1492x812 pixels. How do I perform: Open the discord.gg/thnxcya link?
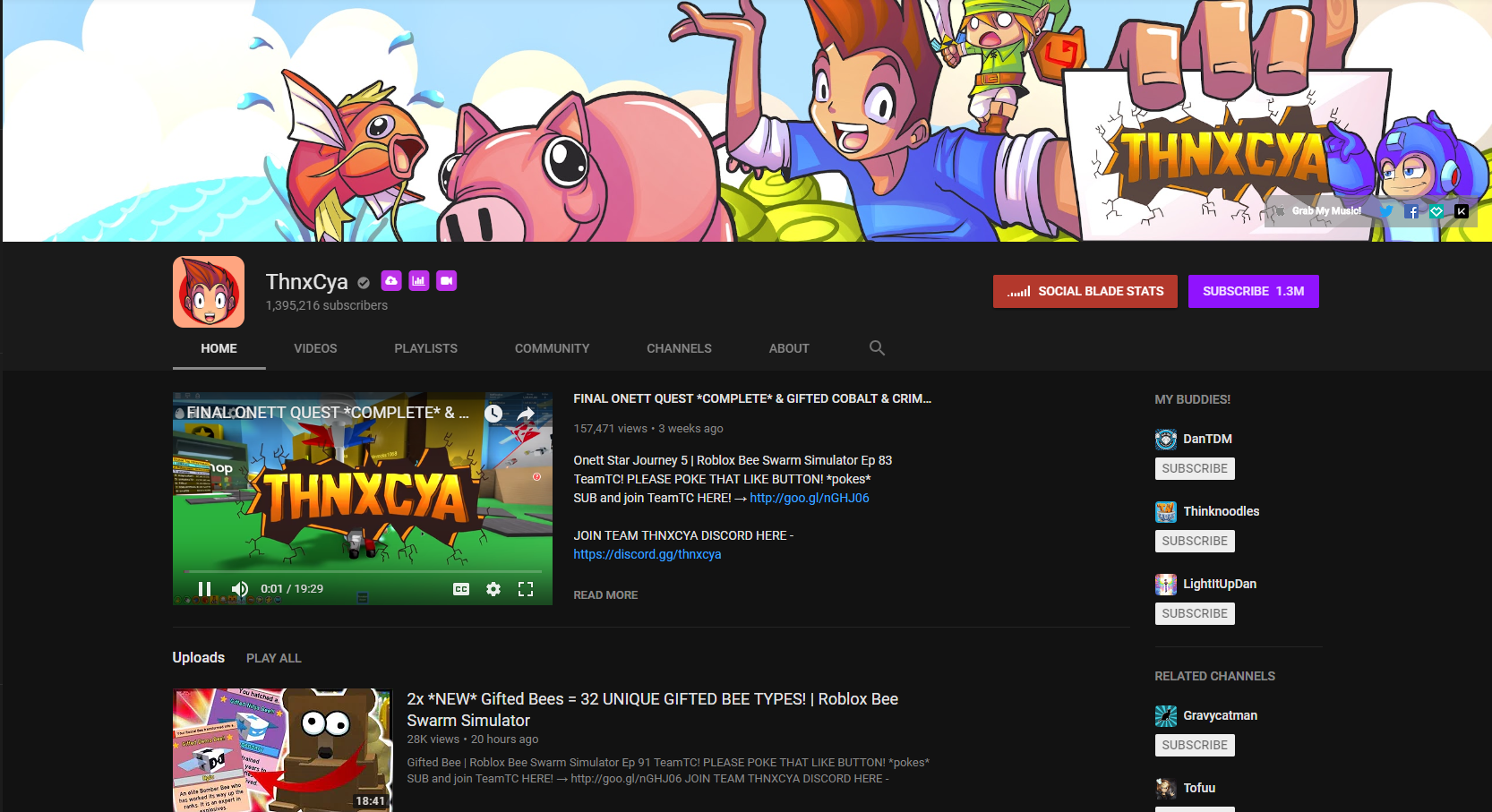pyautogui.click(x=647, y=554)
